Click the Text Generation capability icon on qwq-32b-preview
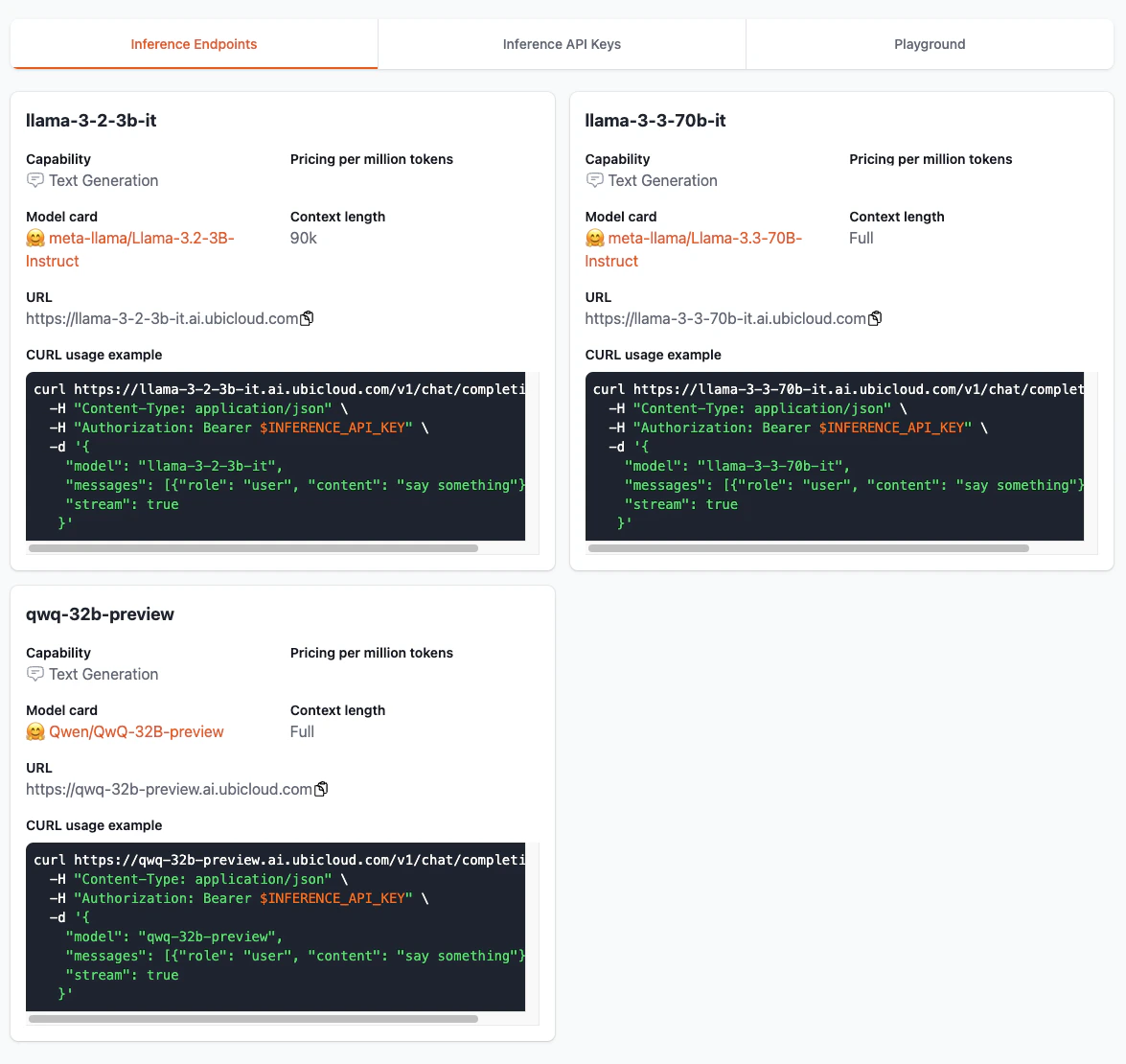 pos(35,674)
